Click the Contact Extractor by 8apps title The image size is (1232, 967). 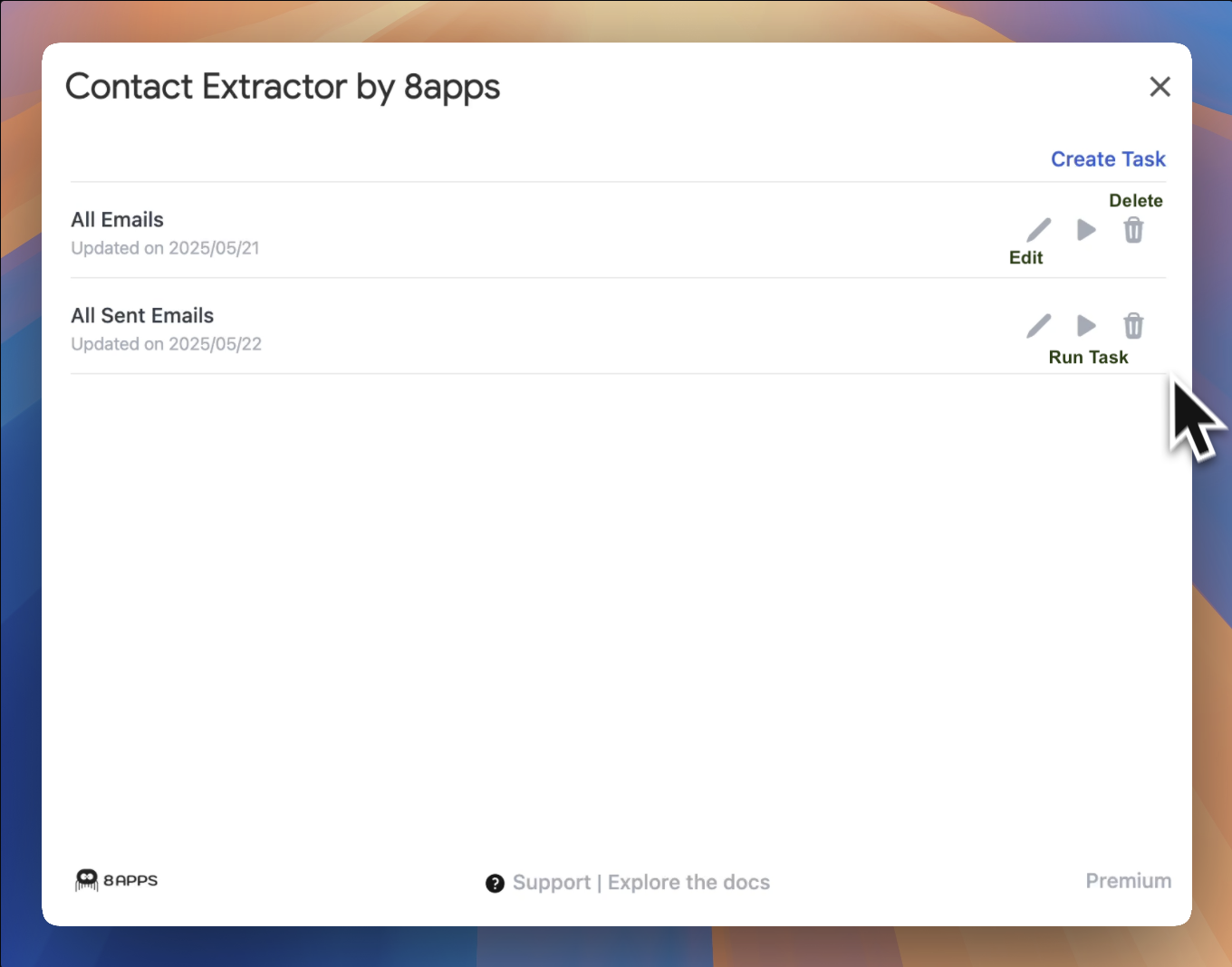click(x=283, y=88)
